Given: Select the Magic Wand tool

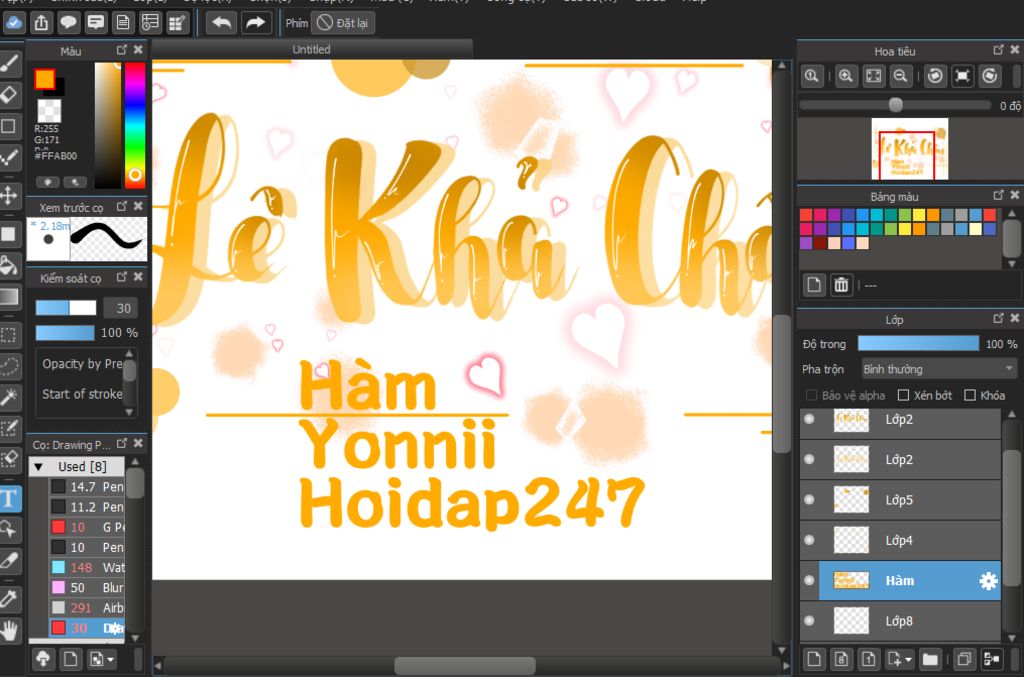Looking at the screenshot, I should tap(8, 397).
